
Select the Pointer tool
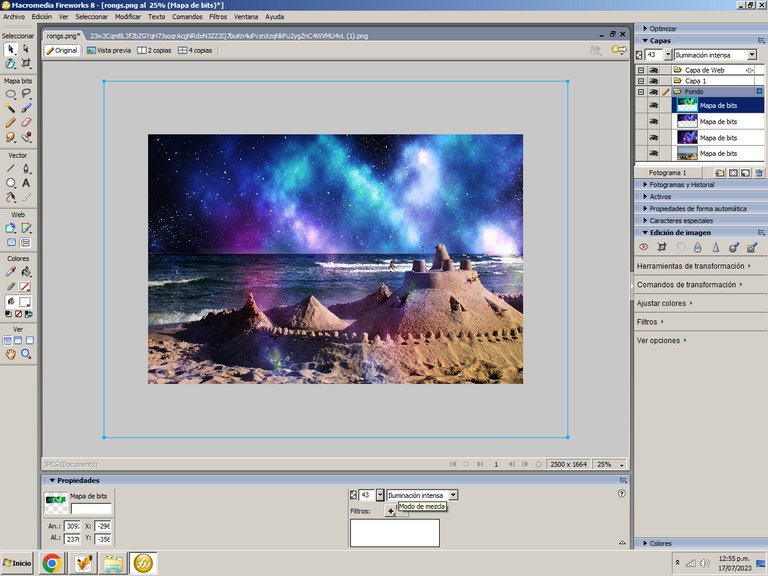(10, 49)
